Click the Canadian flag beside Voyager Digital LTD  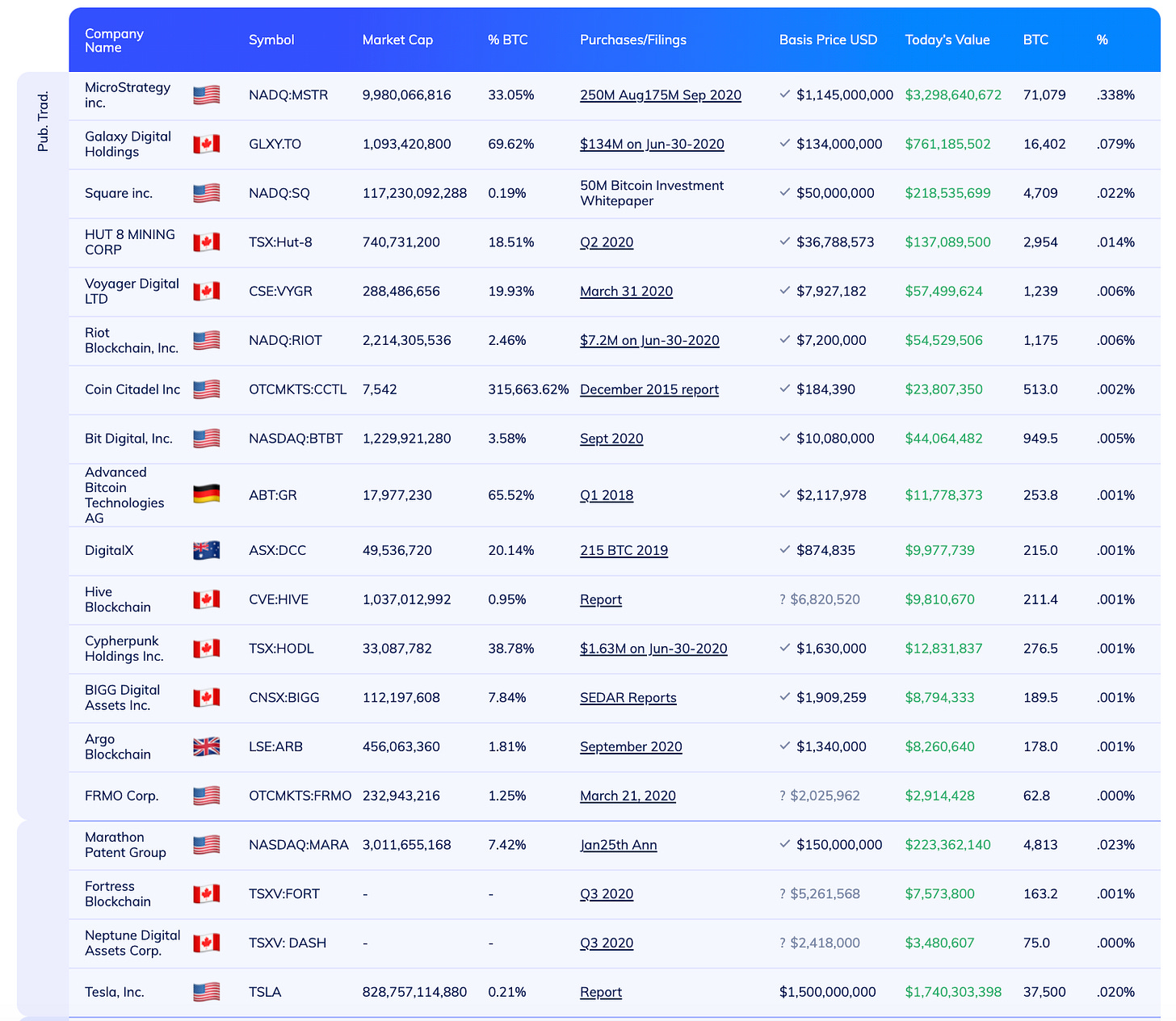coord(206,292)
